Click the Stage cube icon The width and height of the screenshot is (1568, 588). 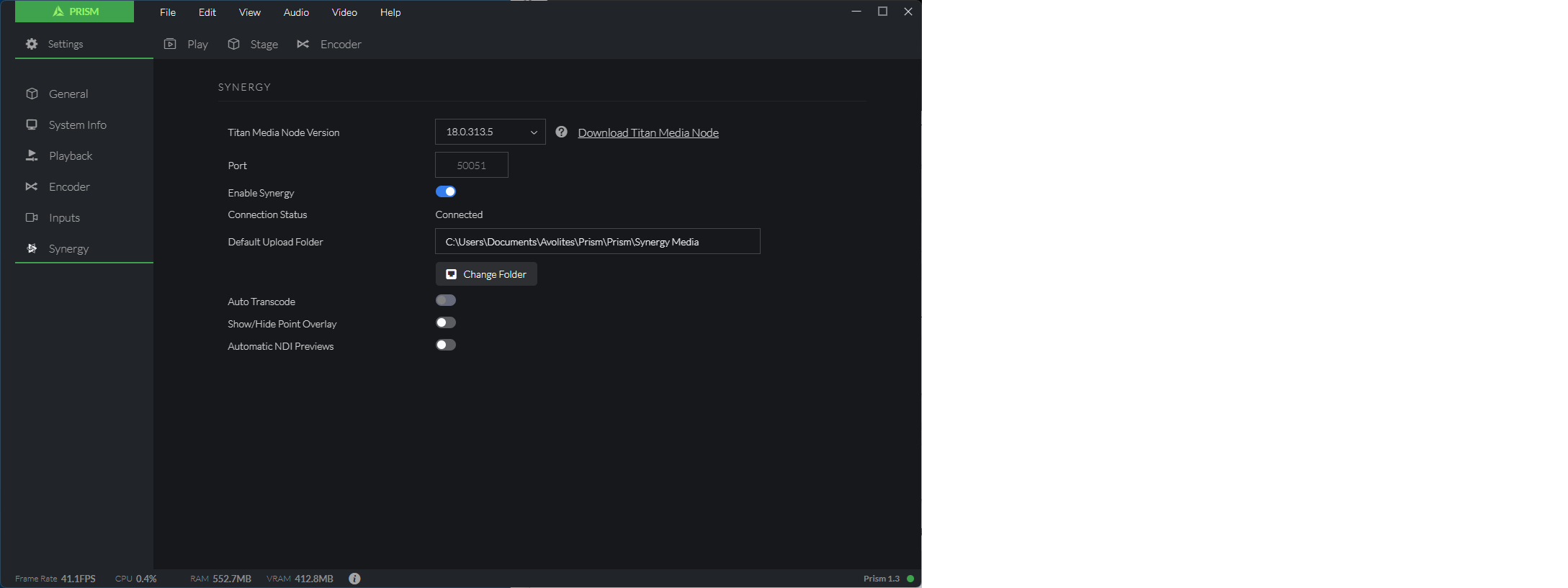233,44
